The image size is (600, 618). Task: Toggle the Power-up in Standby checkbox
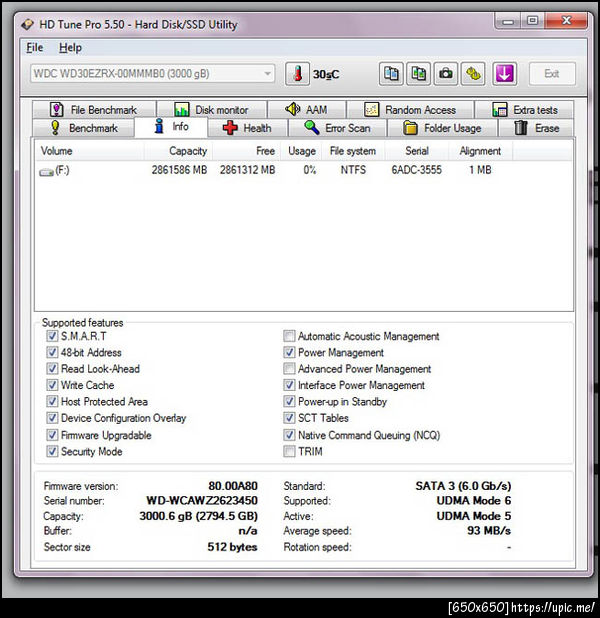[x=289, y=402]
